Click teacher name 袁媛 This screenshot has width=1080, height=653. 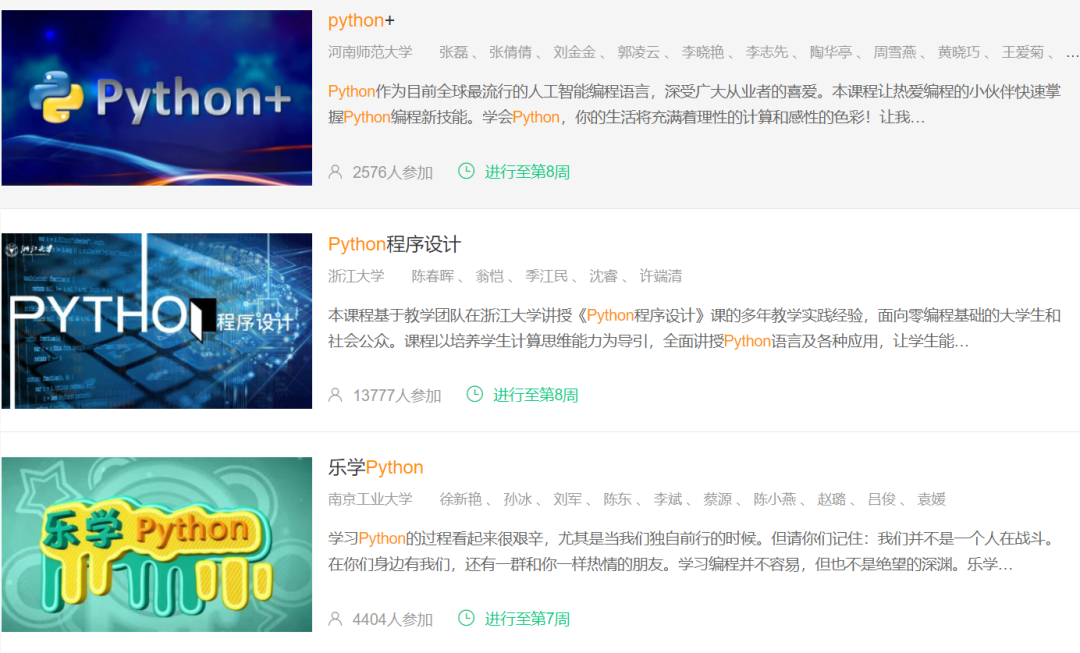point(931,499)
